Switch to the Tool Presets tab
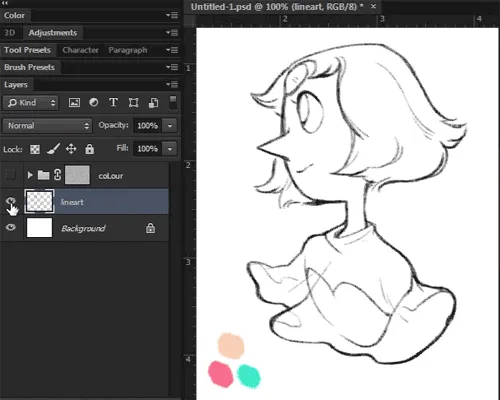The height and width of the screenshot is (400, 500). pos(27,50)
